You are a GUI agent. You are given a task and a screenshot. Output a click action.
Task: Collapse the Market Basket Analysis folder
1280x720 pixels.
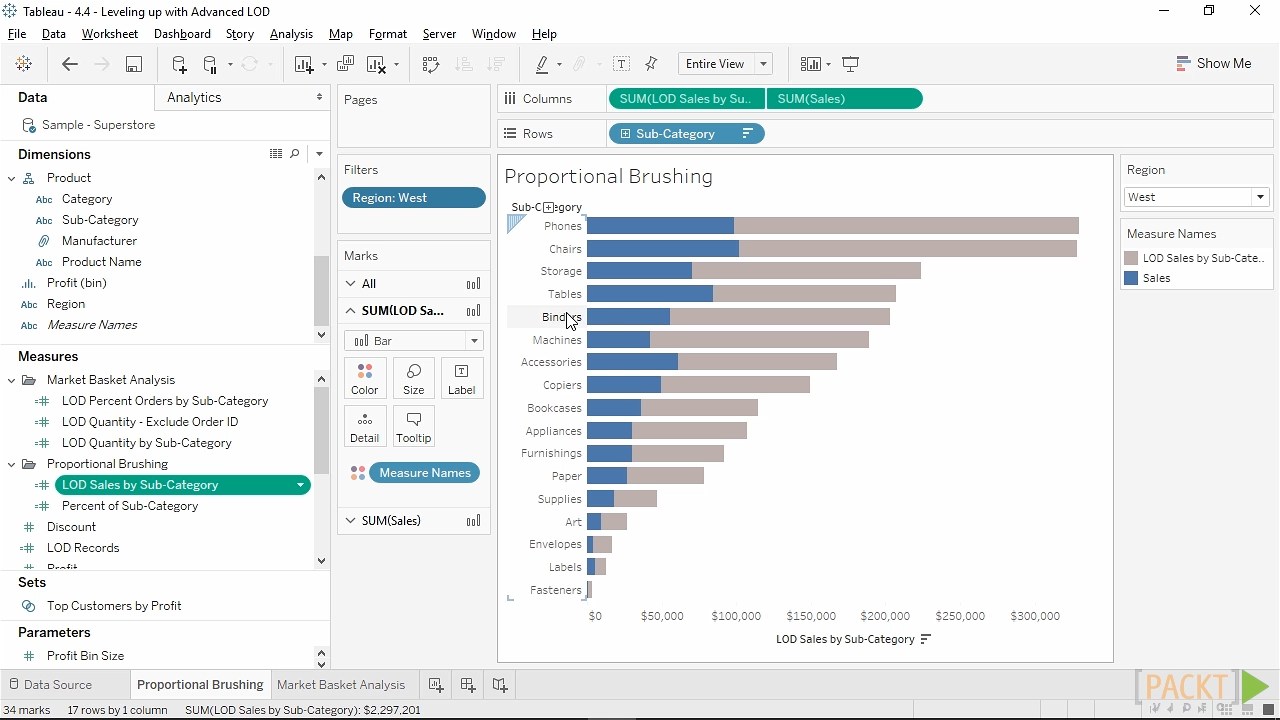point(12,380)
